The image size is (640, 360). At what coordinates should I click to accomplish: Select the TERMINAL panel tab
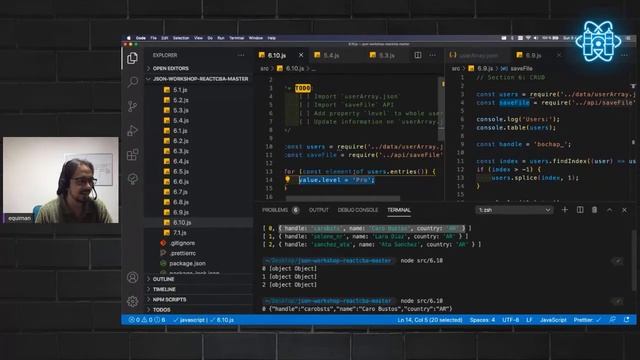tap(399, 210)
